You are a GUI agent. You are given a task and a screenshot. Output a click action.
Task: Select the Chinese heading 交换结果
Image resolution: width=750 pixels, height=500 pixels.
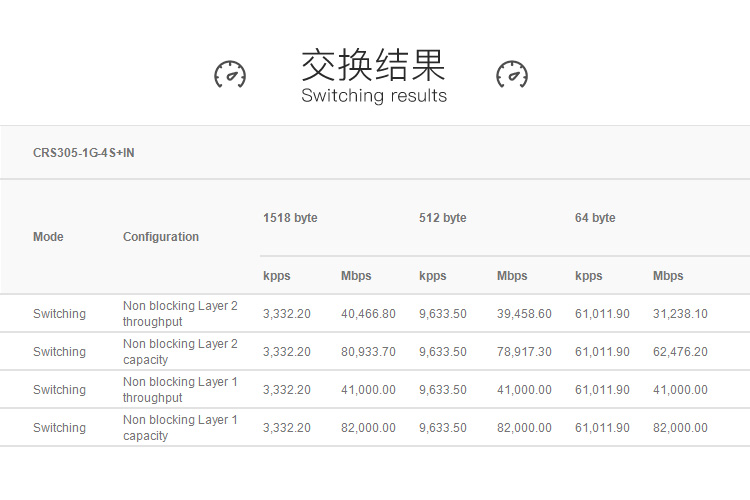(x=373, y=64)
